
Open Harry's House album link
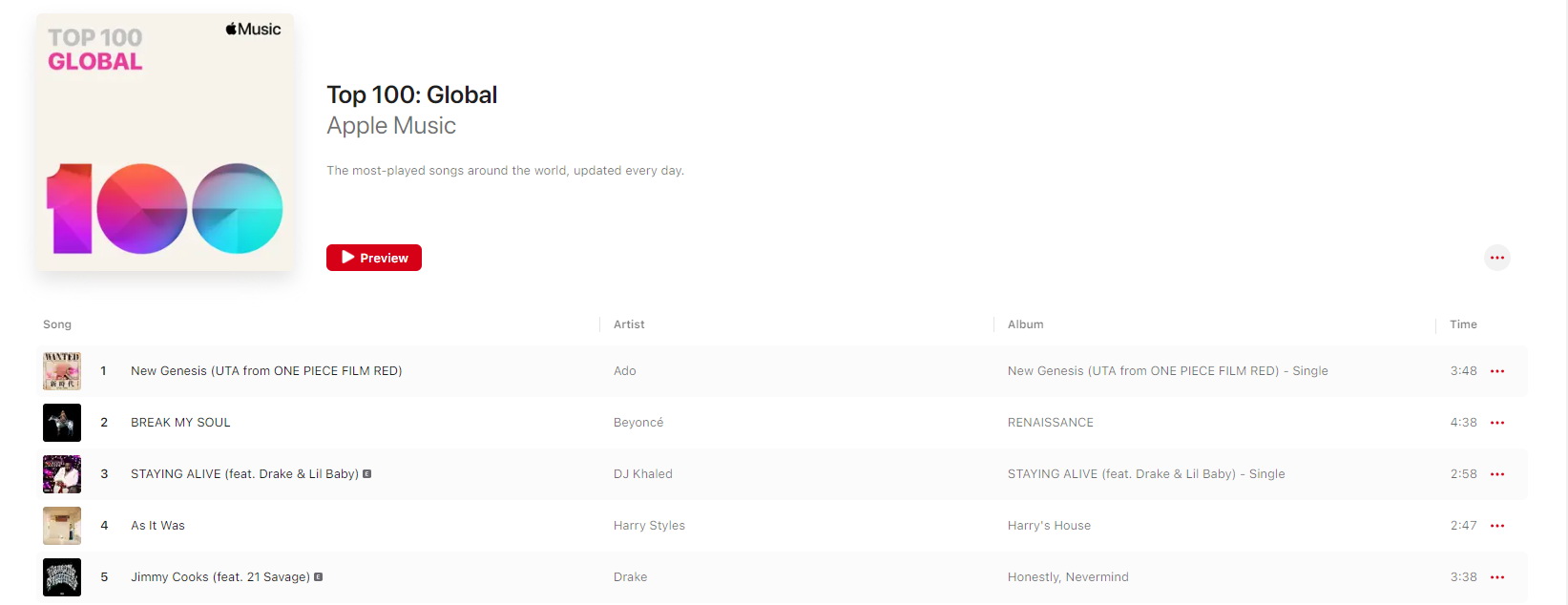click(x=1049, y=526)
